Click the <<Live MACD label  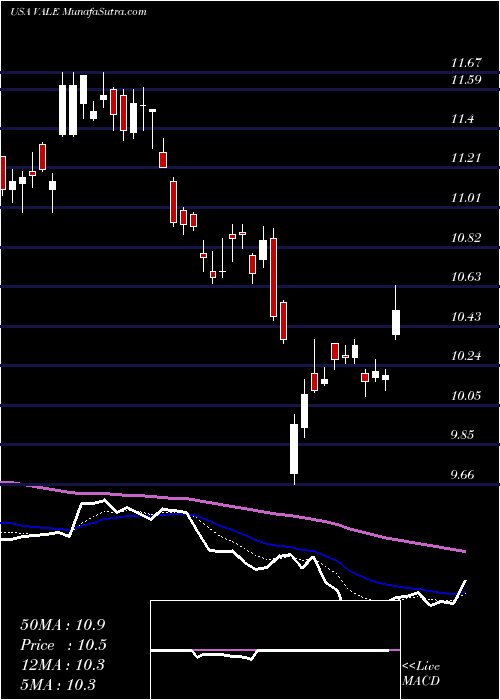(421, 673)
